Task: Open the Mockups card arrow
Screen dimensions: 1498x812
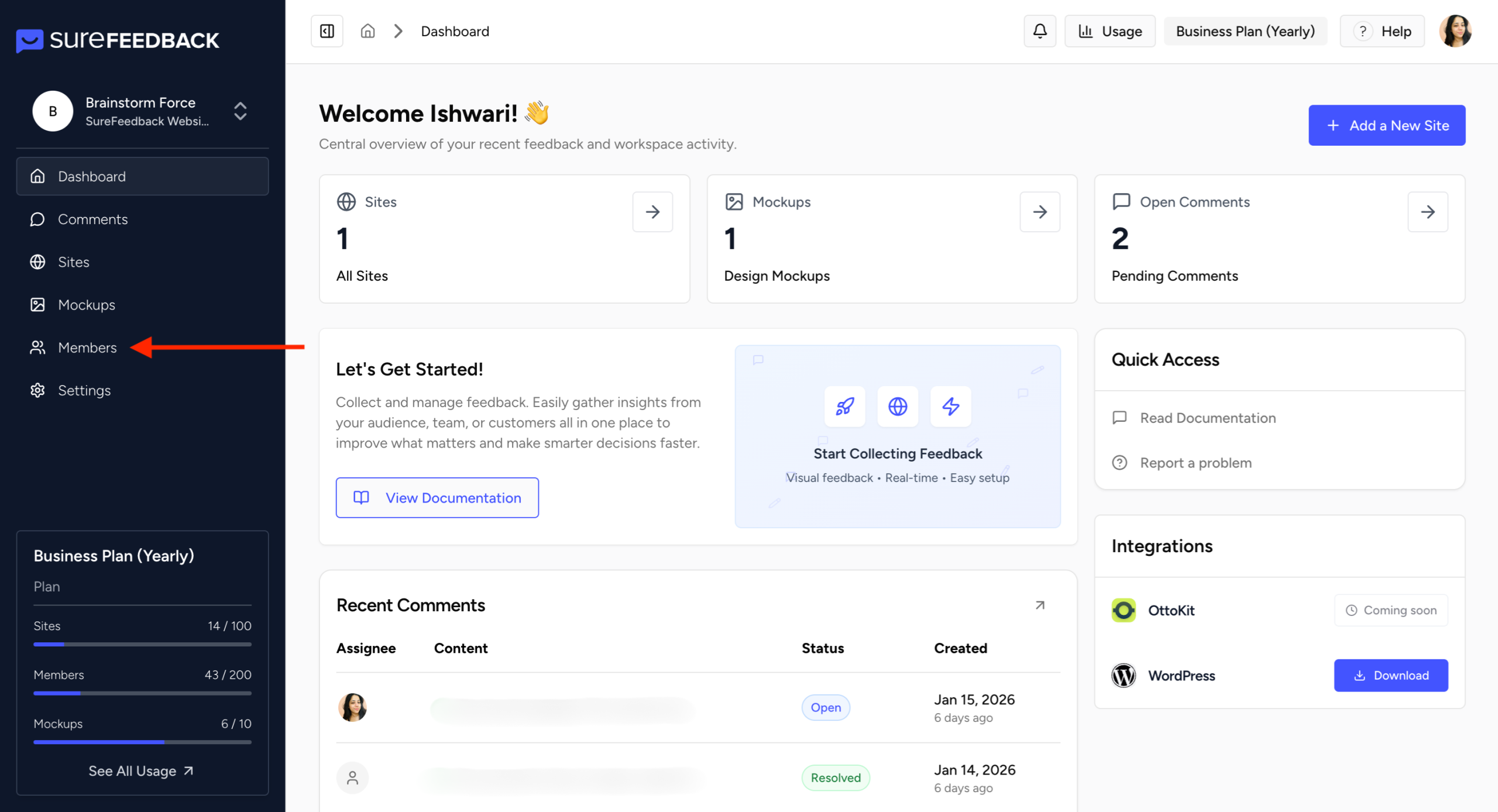Action: (x=1040, y=212)
